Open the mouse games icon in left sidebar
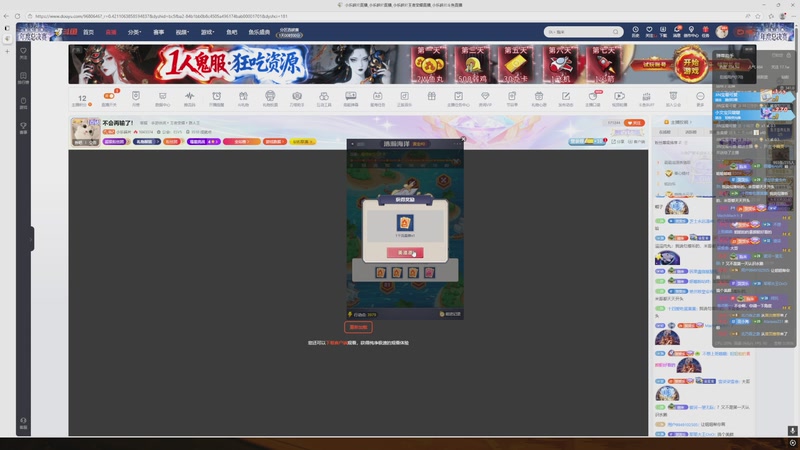 [x=23, y=103]
